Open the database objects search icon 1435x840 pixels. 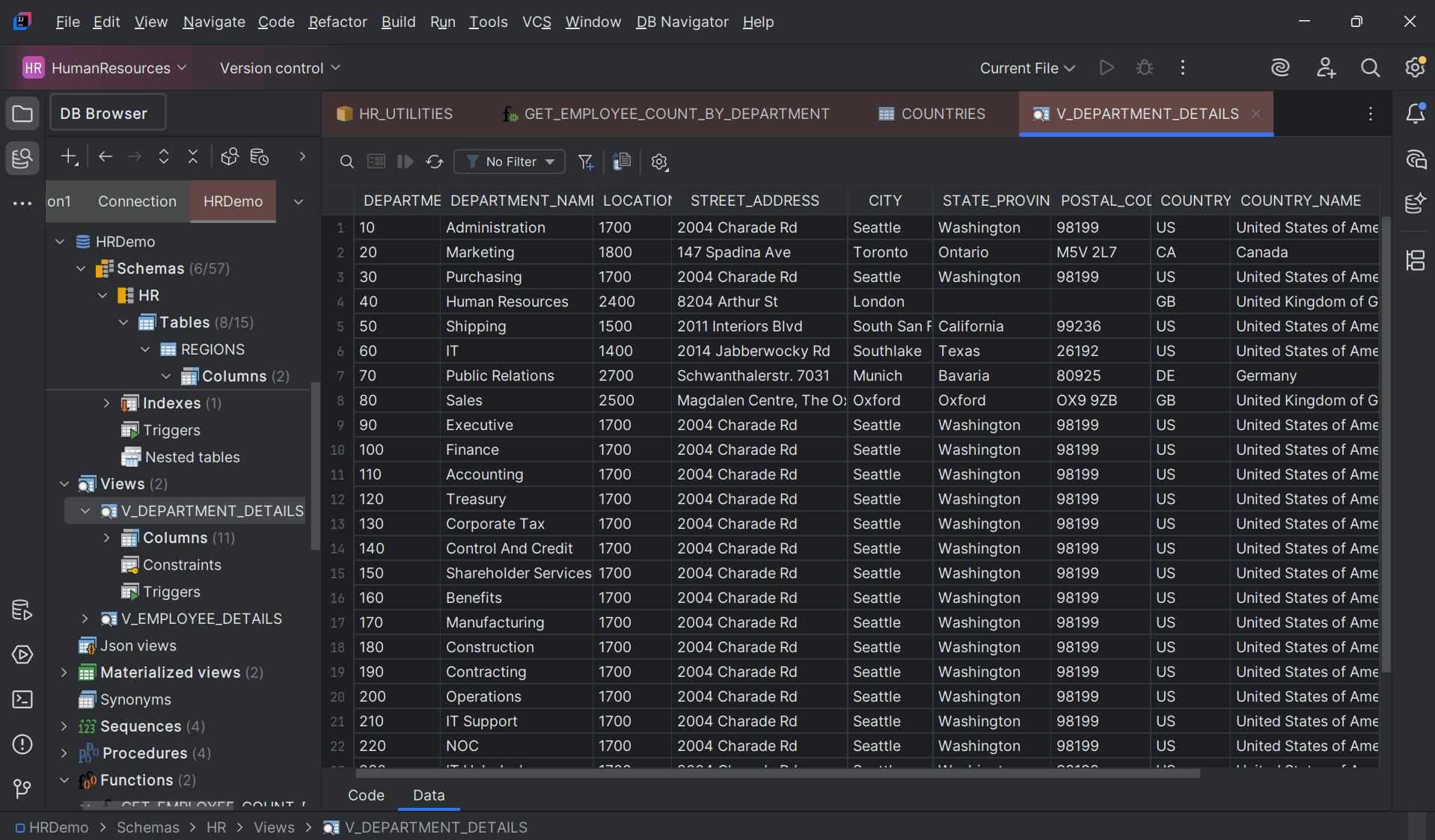(229, 157)
